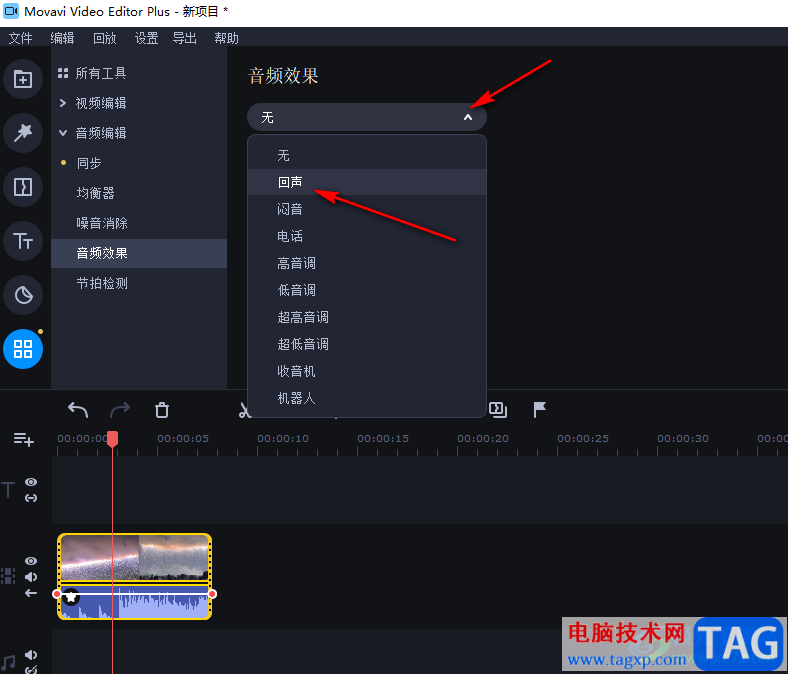Click the audio track music note icon

pos(8,662)
